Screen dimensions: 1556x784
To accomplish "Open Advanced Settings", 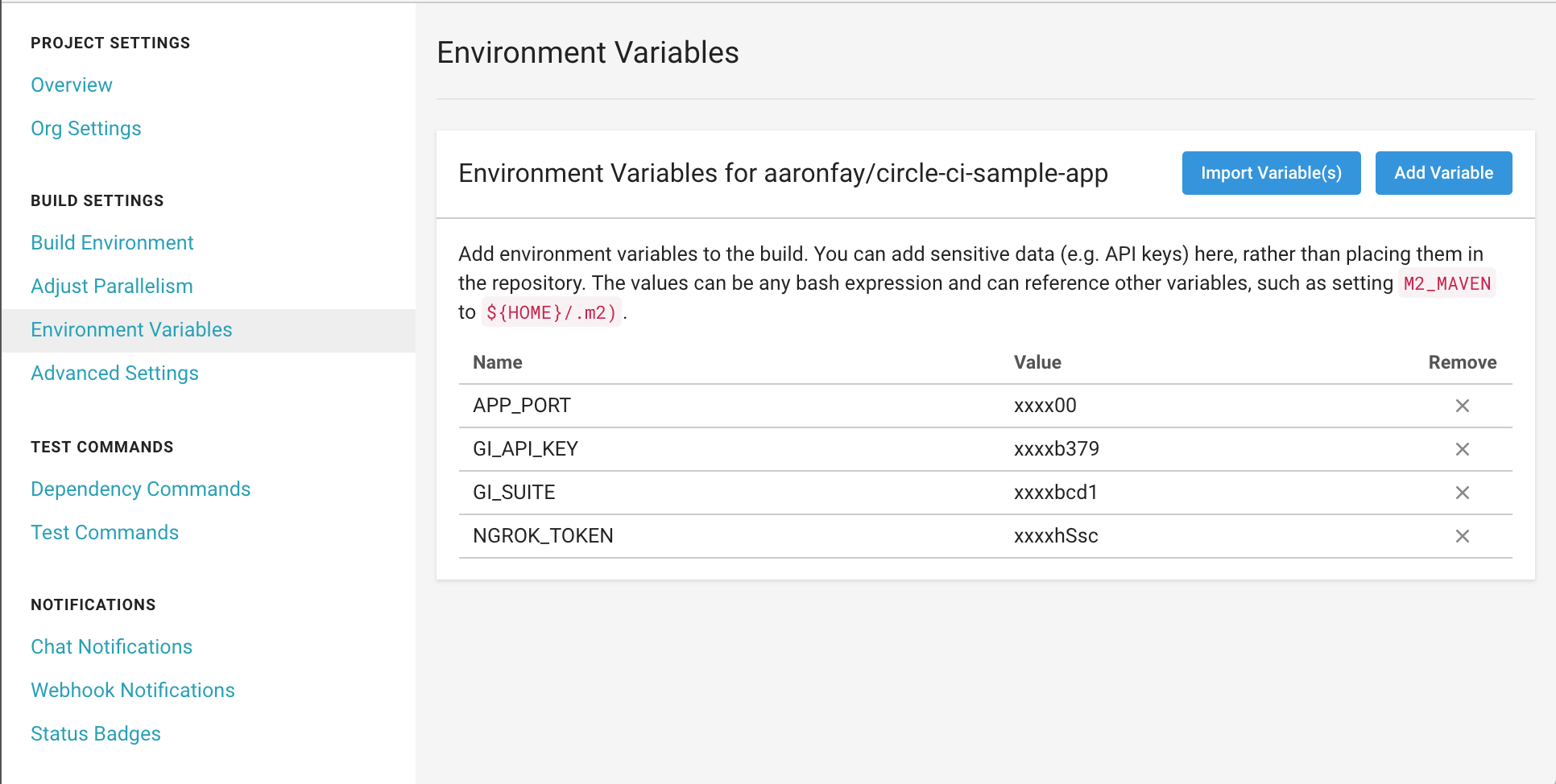I will click(x=114, y=373).
